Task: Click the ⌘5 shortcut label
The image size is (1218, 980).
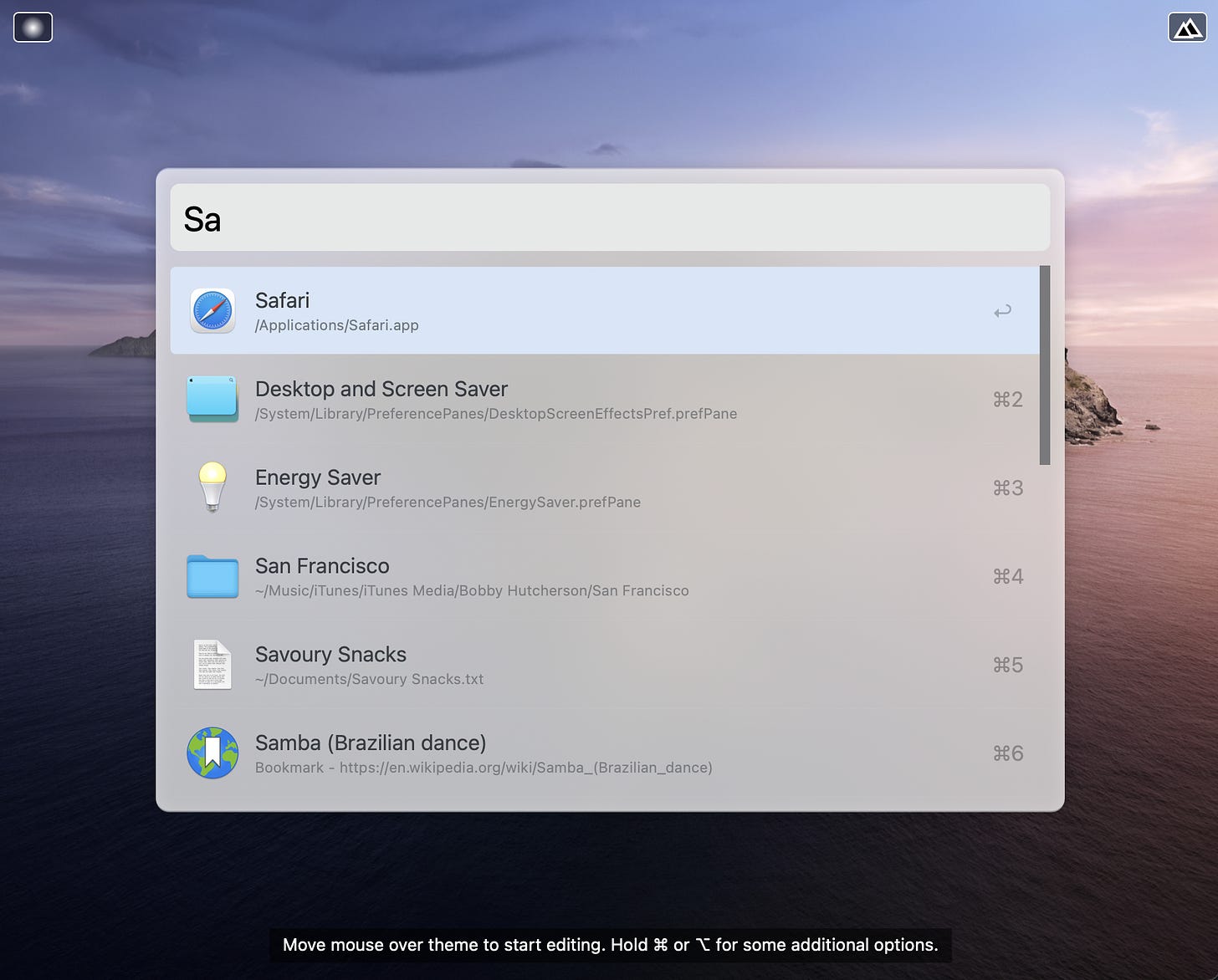Action: (x=1007, y=666)
